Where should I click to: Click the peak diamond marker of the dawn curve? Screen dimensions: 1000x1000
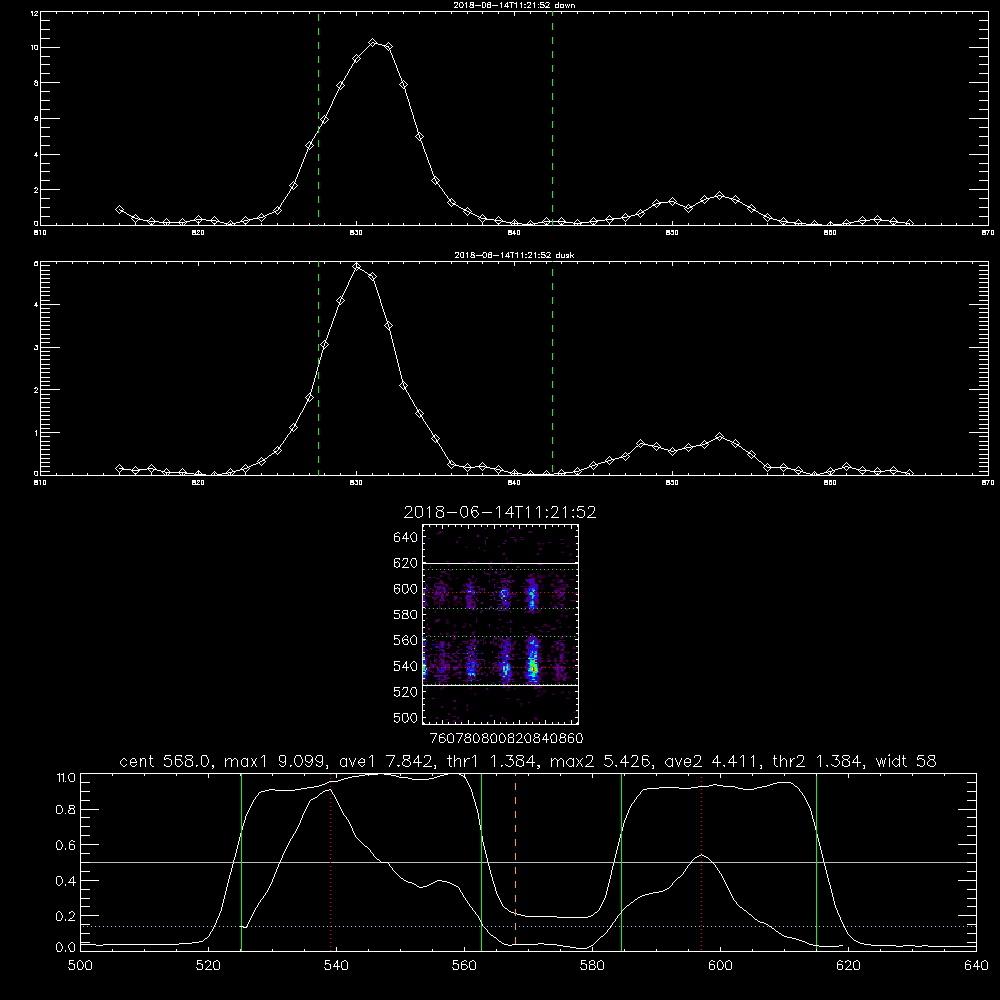coord(373,43)
